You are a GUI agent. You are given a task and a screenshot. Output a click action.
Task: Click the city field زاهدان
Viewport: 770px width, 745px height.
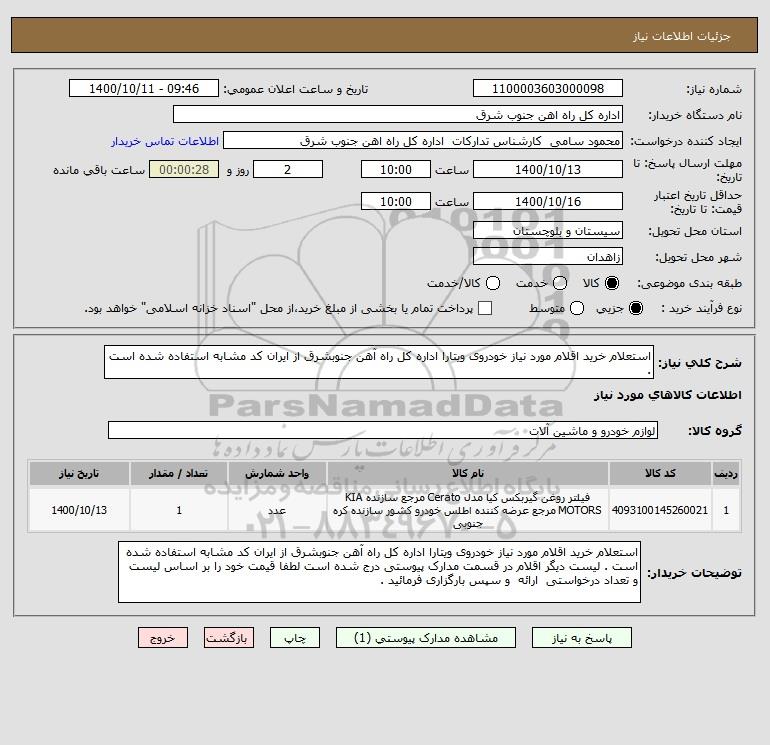click(x=548, y=256)
